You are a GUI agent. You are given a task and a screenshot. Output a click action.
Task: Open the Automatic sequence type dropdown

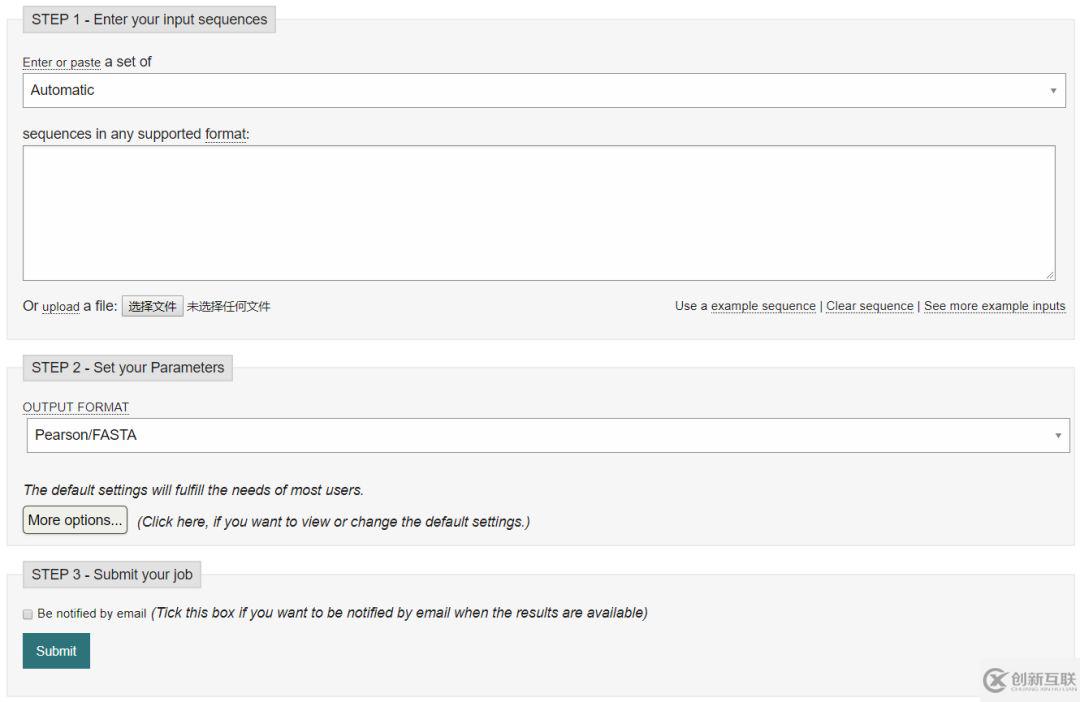(544, 90)
